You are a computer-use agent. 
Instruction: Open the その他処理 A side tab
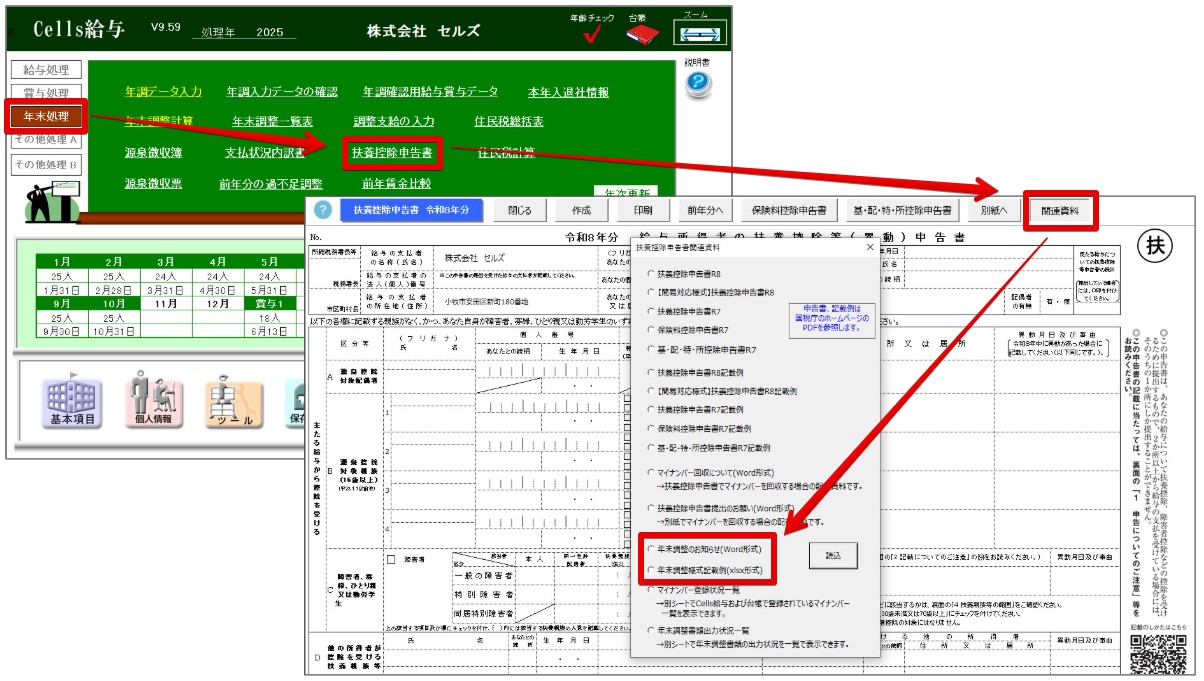point(46,140)
